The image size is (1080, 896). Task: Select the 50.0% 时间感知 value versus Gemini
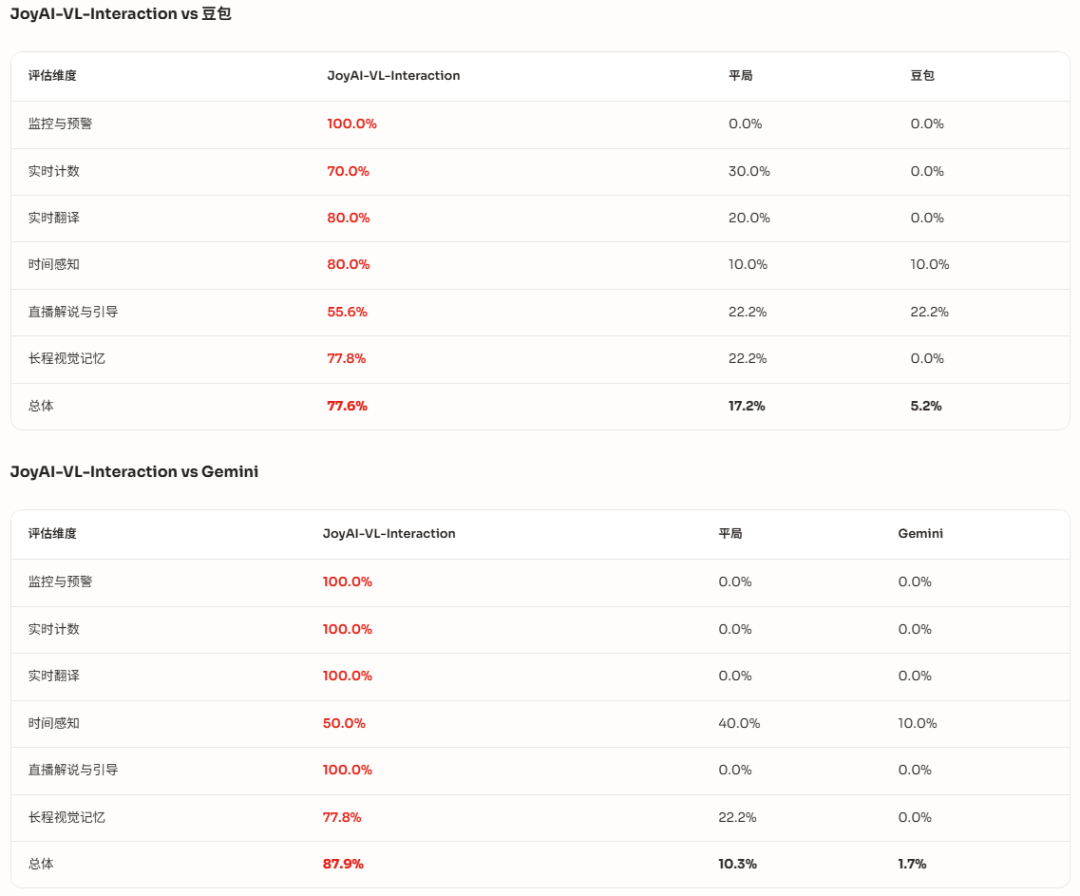coord(344,724)
